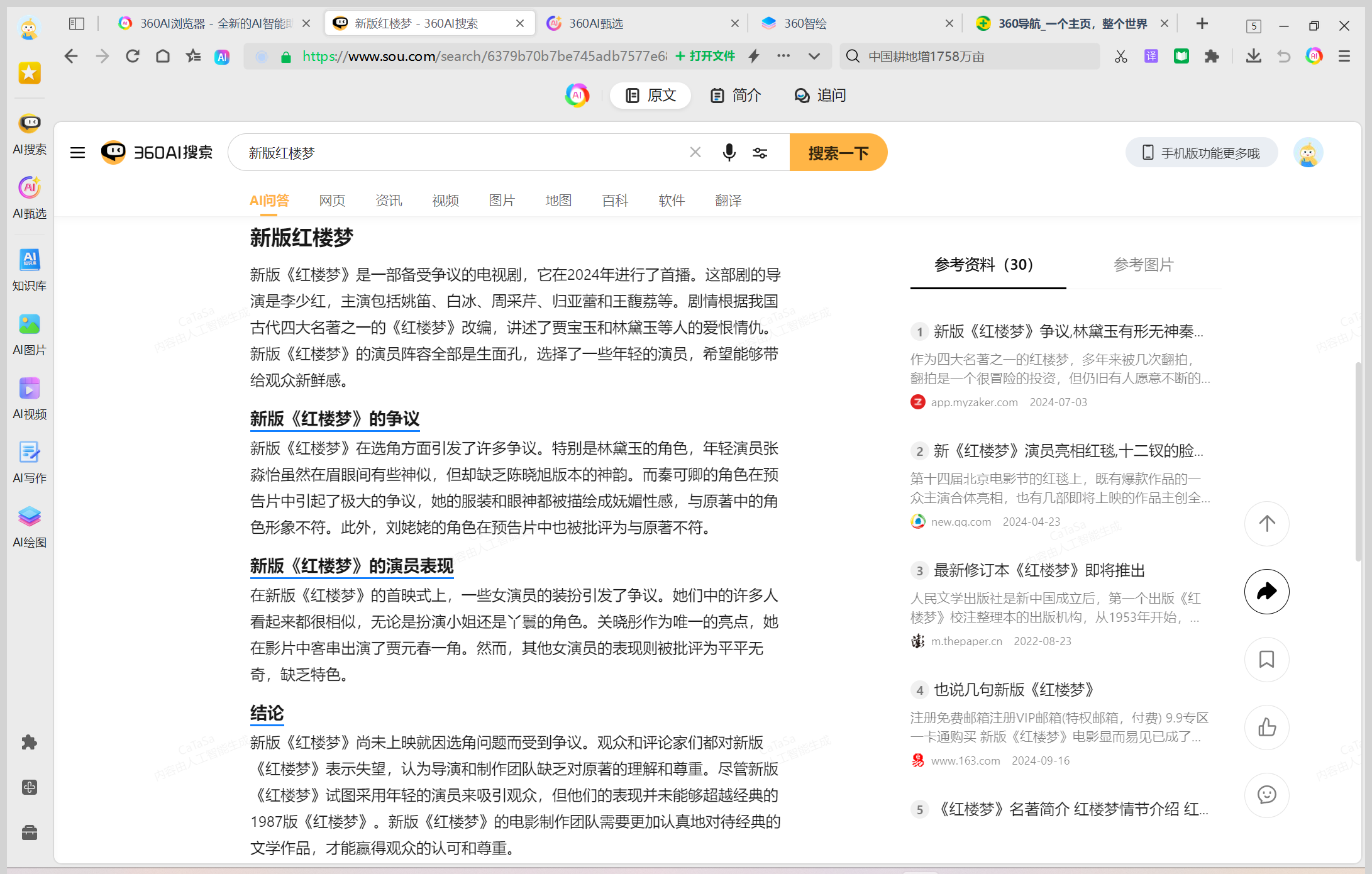Viewport: 1372px width, 874px height.
Task: Switch to the 360AI甄选 browser tab
Action: tap(643, 24)
